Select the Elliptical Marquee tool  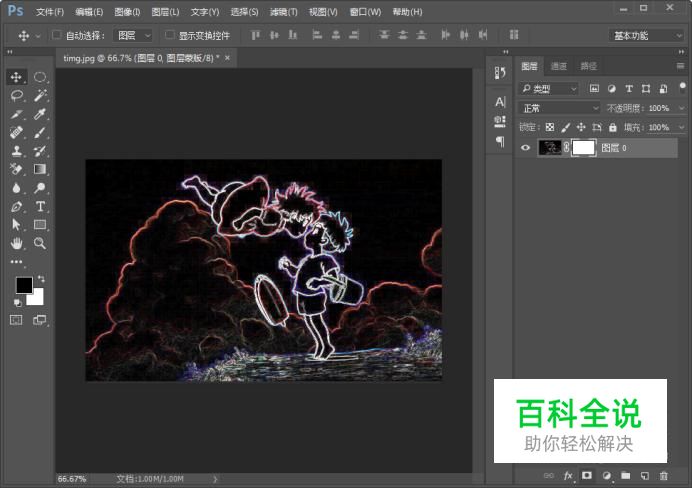click(40, 77)
